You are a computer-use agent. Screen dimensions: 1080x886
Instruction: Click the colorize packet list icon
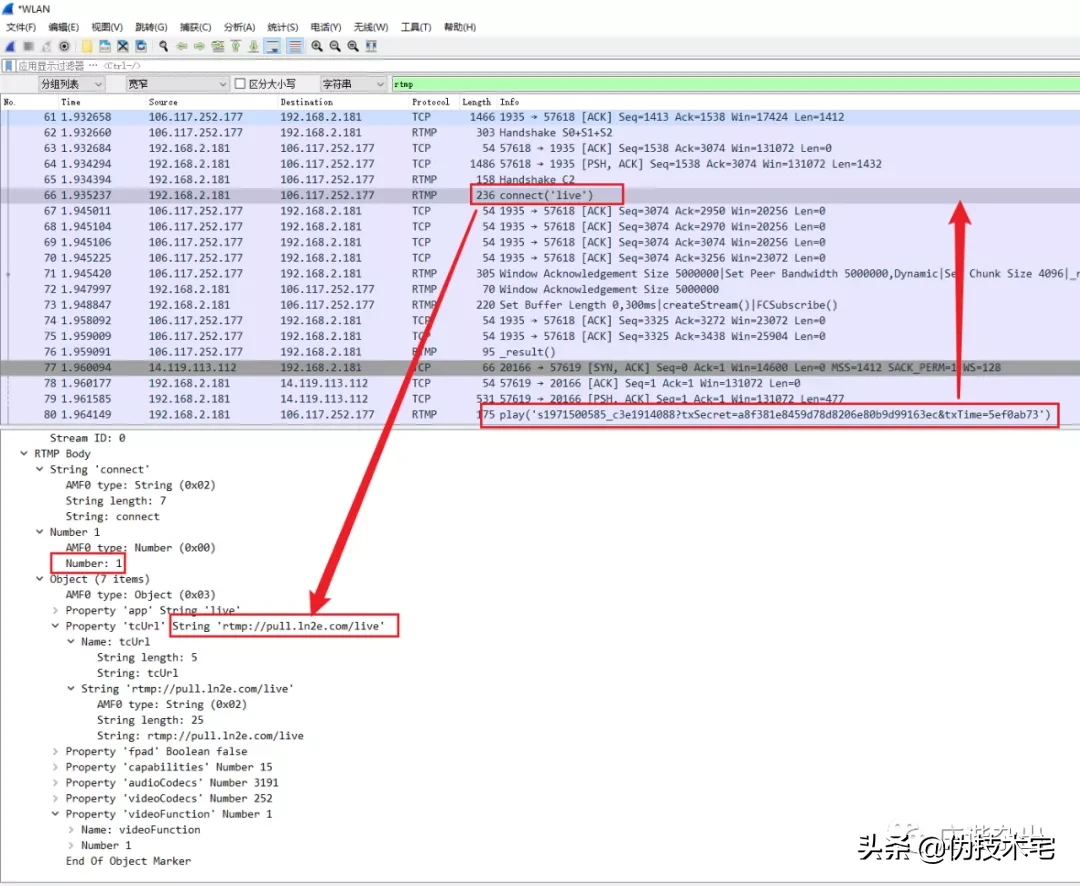295,46
